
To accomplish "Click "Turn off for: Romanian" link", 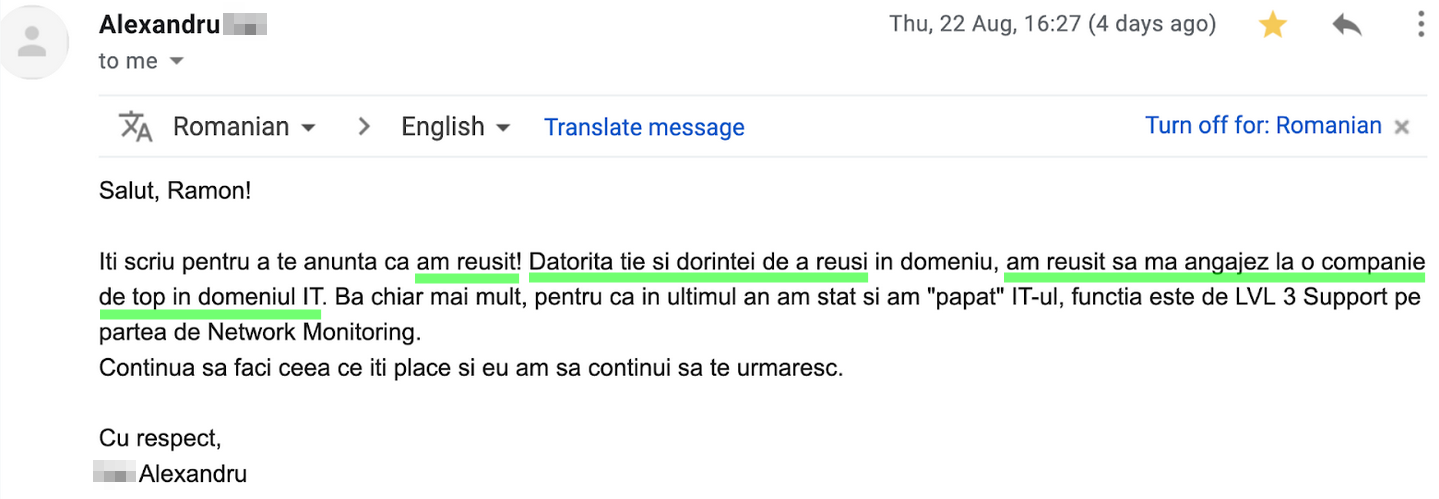I will 1263,126.
